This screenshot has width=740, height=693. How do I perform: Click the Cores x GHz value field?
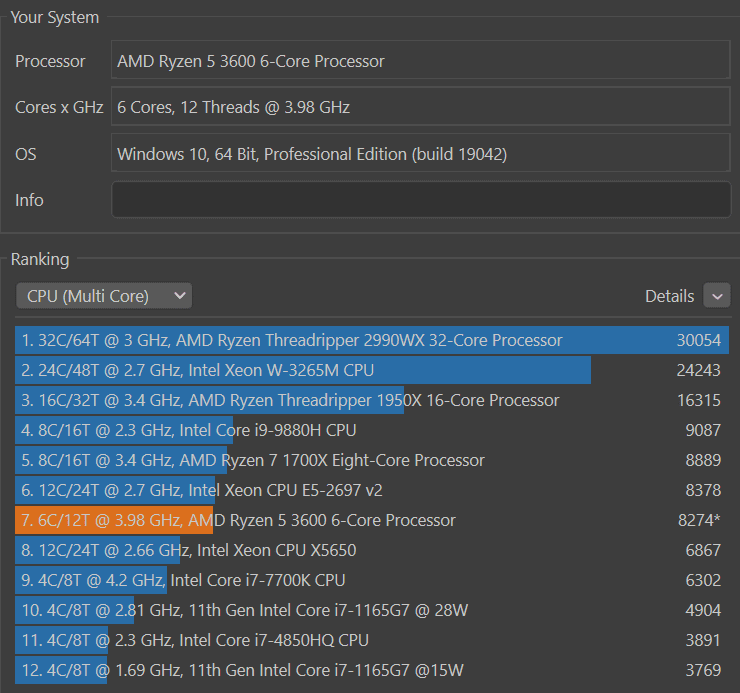(421, 106)
